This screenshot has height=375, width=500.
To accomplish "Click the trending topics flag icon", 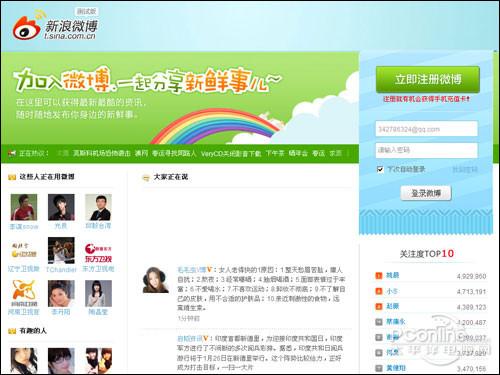I will click(12, 153).
